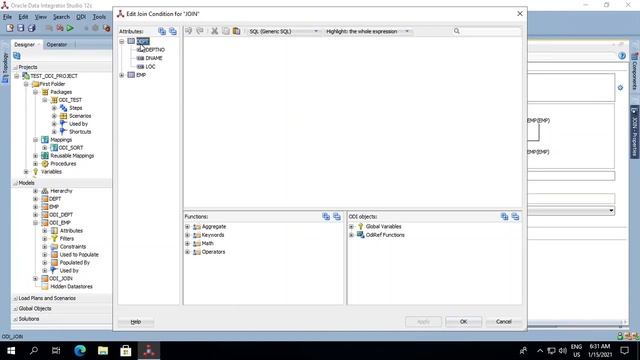Collapse all in ODI objects panel
The height and width of the screenshot is (360, 640).
tap(516, 217)
